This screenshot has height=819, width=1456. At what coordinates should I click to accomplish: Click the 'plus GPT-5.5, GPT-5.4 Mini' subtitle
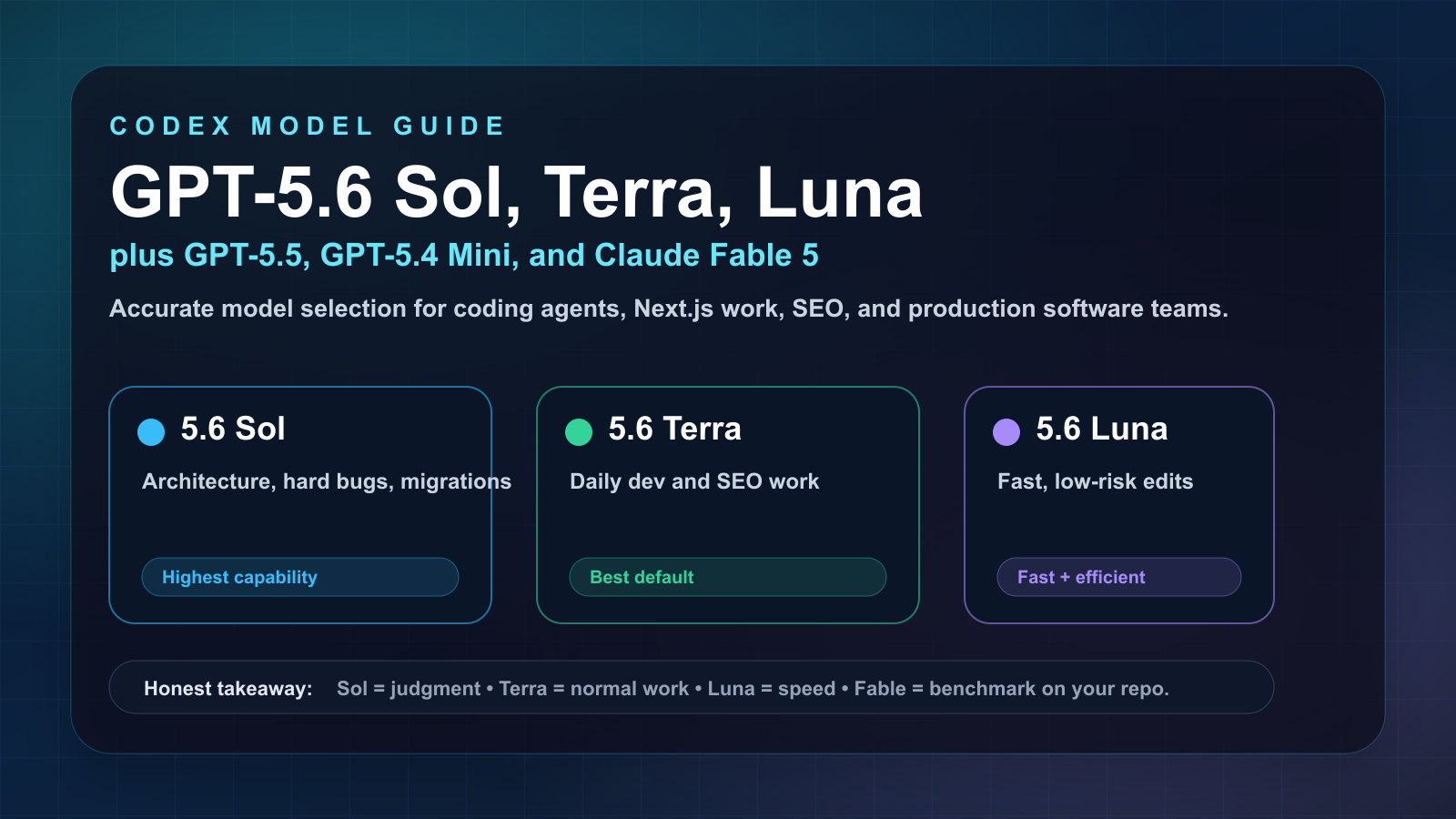click(x=464, y=256)
